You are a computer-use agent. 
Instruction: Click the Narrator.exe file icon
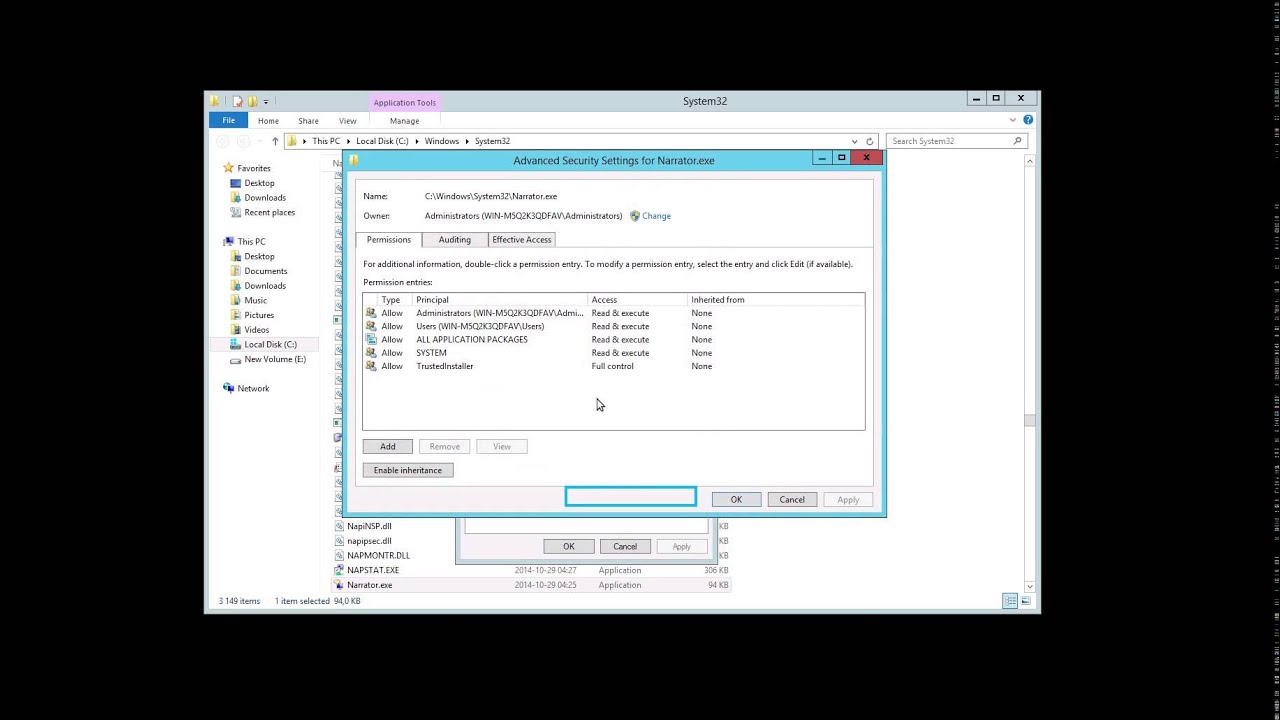tap(340, 585)
